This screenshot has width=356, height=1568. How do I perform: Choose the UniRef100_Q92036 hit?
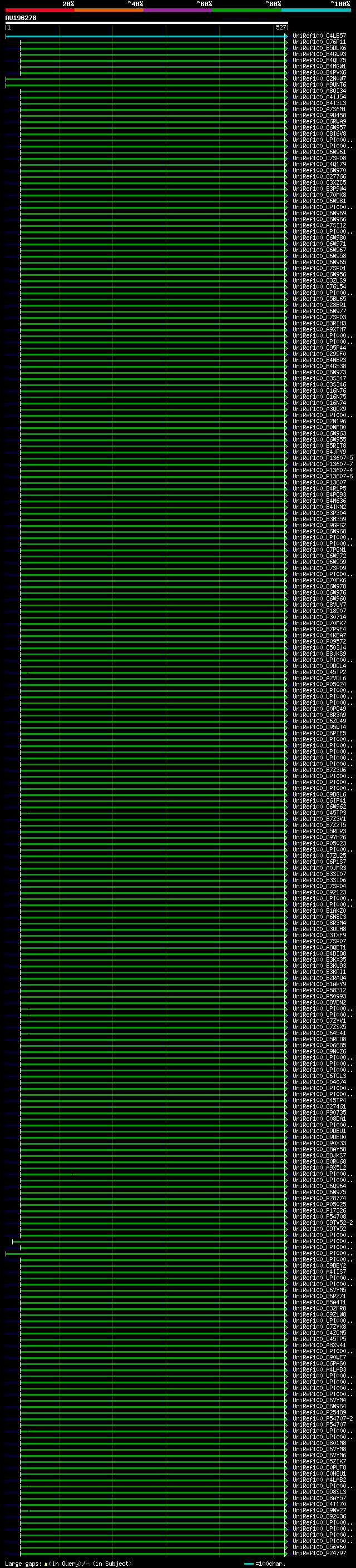click(x=319, y=1516)
